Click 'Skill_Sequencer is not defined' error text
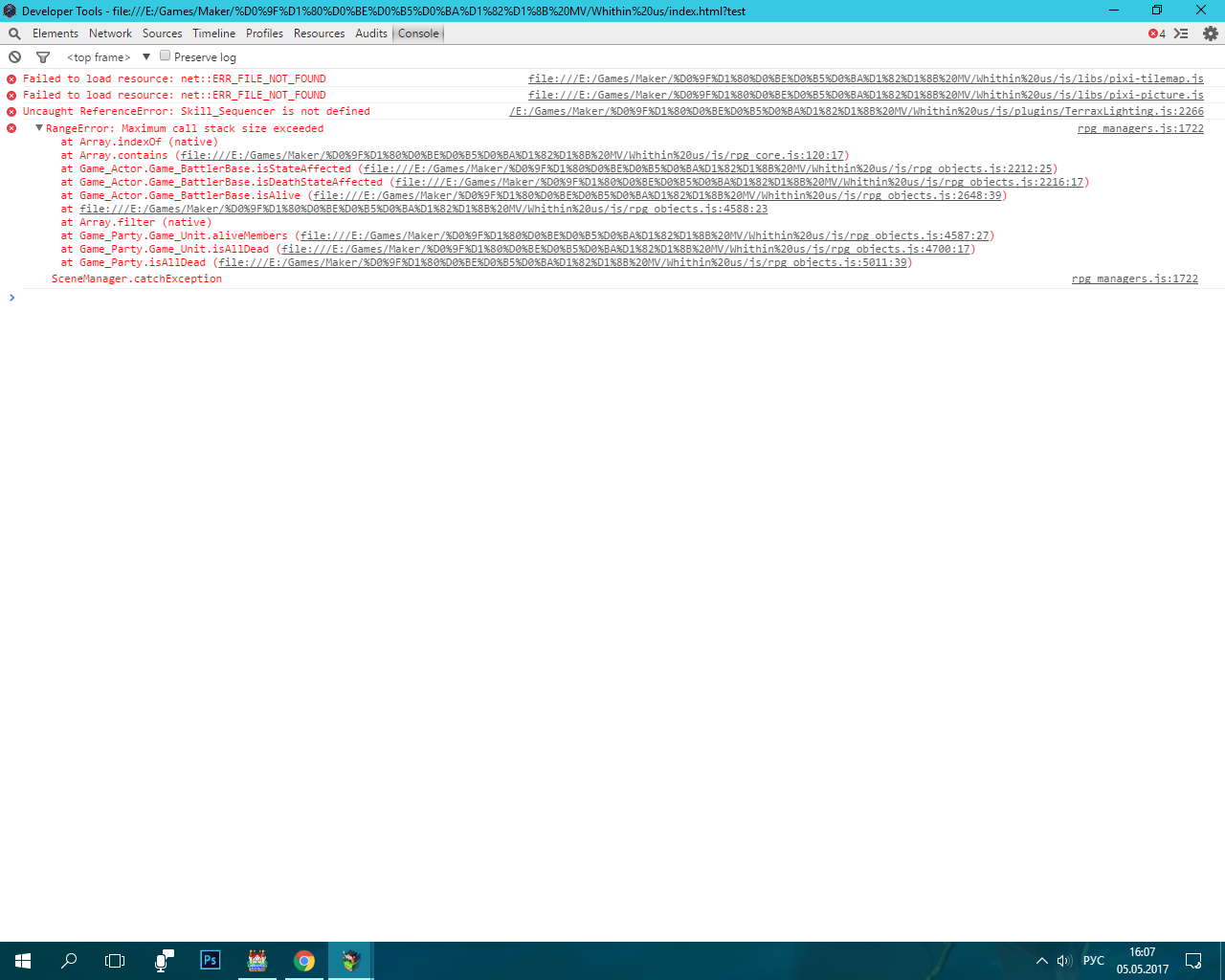This screenshot has width=1225, height=980. pos(276,112)
